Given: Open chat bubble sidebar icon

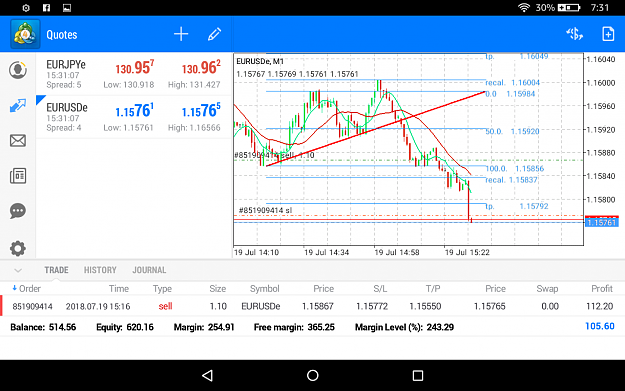Looking at the screenshot, I should [18, 211].
